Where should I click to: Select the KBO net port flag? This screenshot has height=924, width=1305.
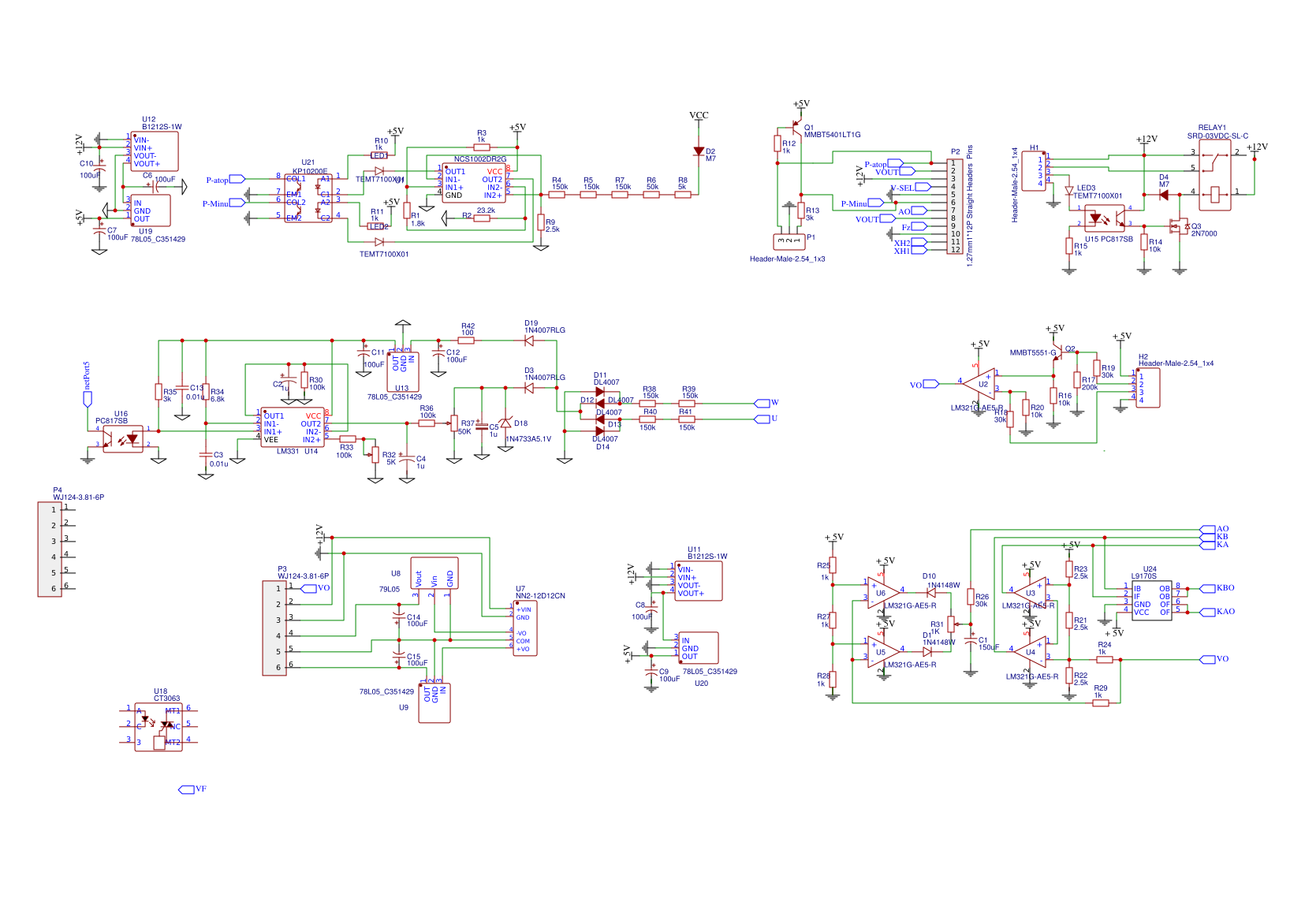(1207, 588)
